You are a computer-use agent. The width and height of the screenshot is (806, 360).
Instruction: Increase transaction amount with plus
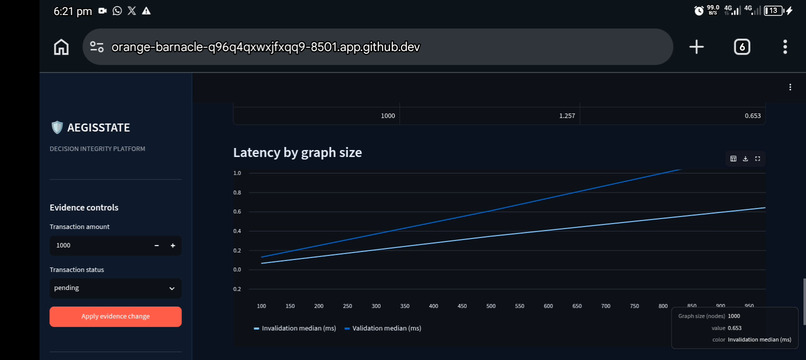[x=173, y=246]
